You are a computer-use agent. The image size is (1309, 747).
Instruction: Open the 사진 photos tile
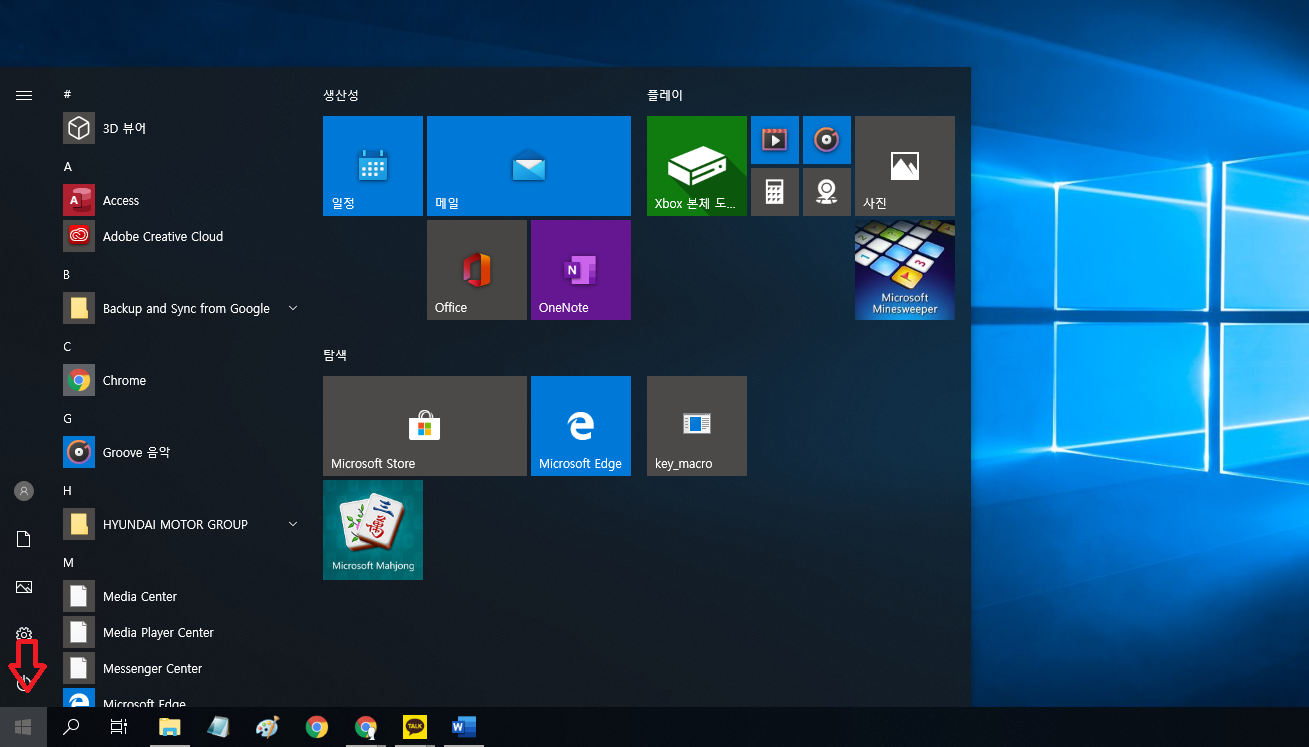905,166
